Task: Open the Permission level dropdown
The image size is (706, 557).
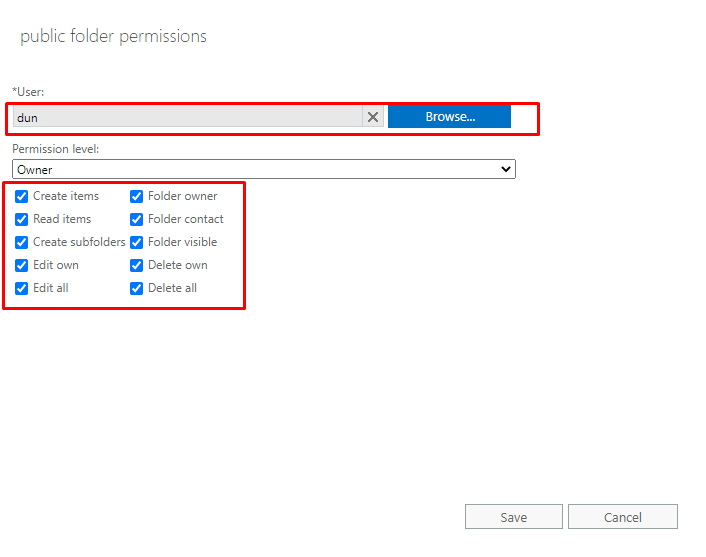Action: [x=263, y=170]
